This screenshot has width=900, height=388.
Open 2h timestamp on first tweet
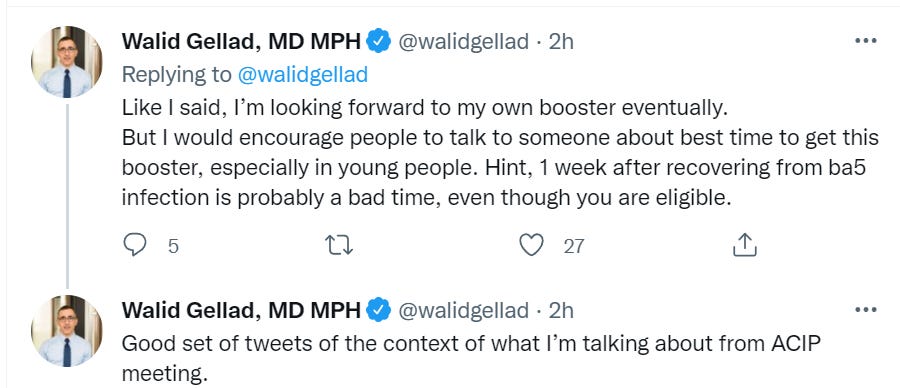pos(561,42)
